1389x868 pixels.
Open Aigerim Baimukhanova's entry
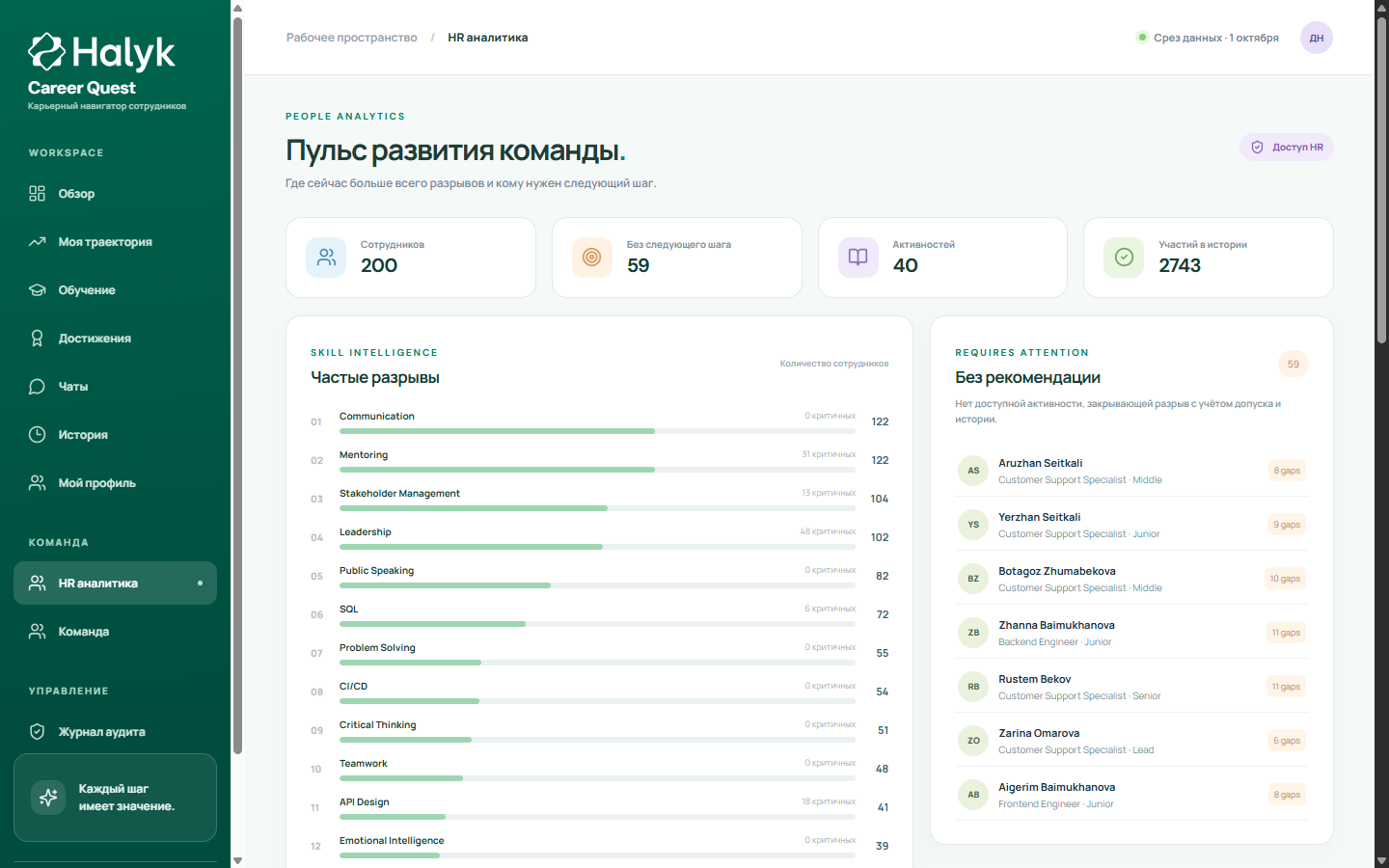[x=1131, y=795]
